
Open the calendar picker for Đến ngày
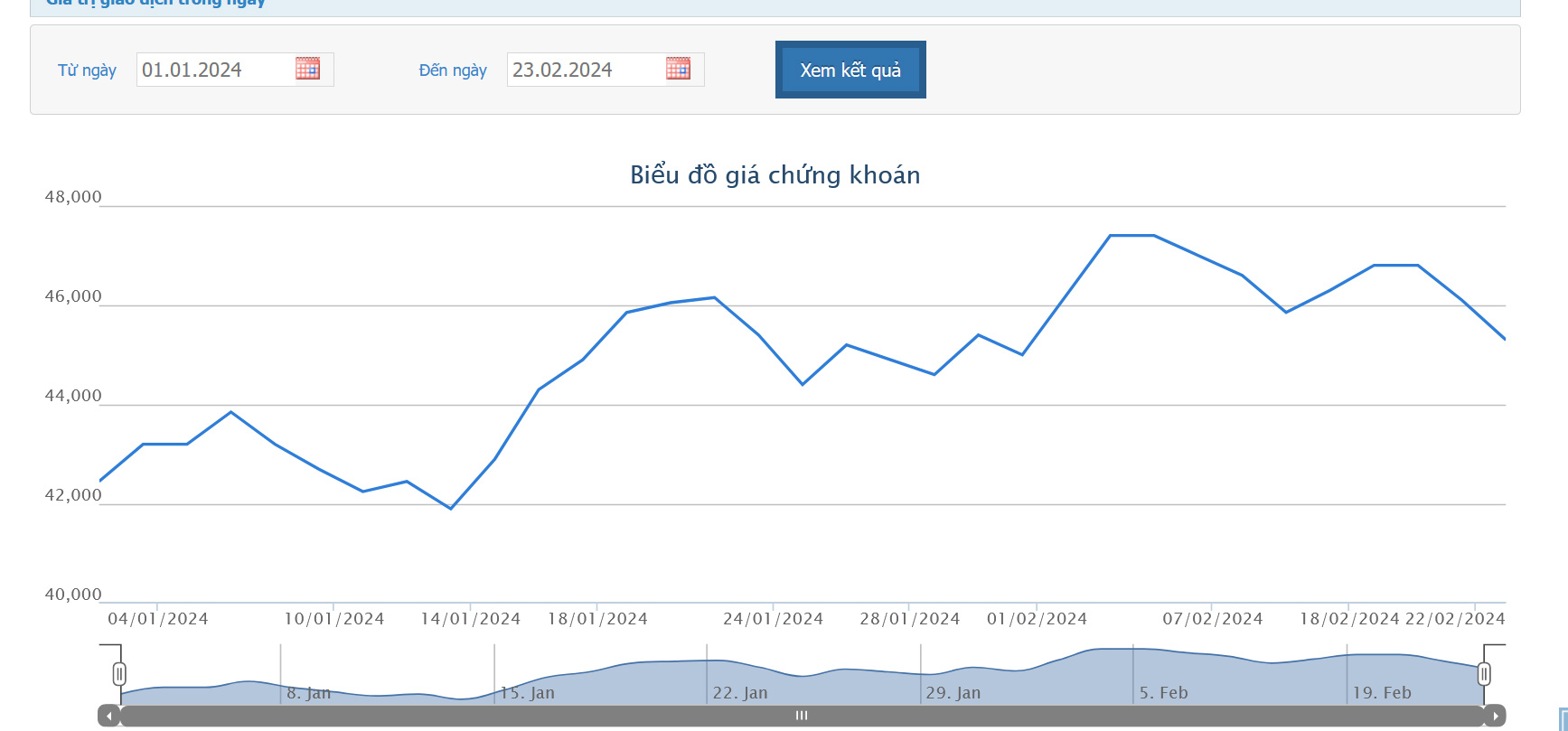[x=678, y=69]
